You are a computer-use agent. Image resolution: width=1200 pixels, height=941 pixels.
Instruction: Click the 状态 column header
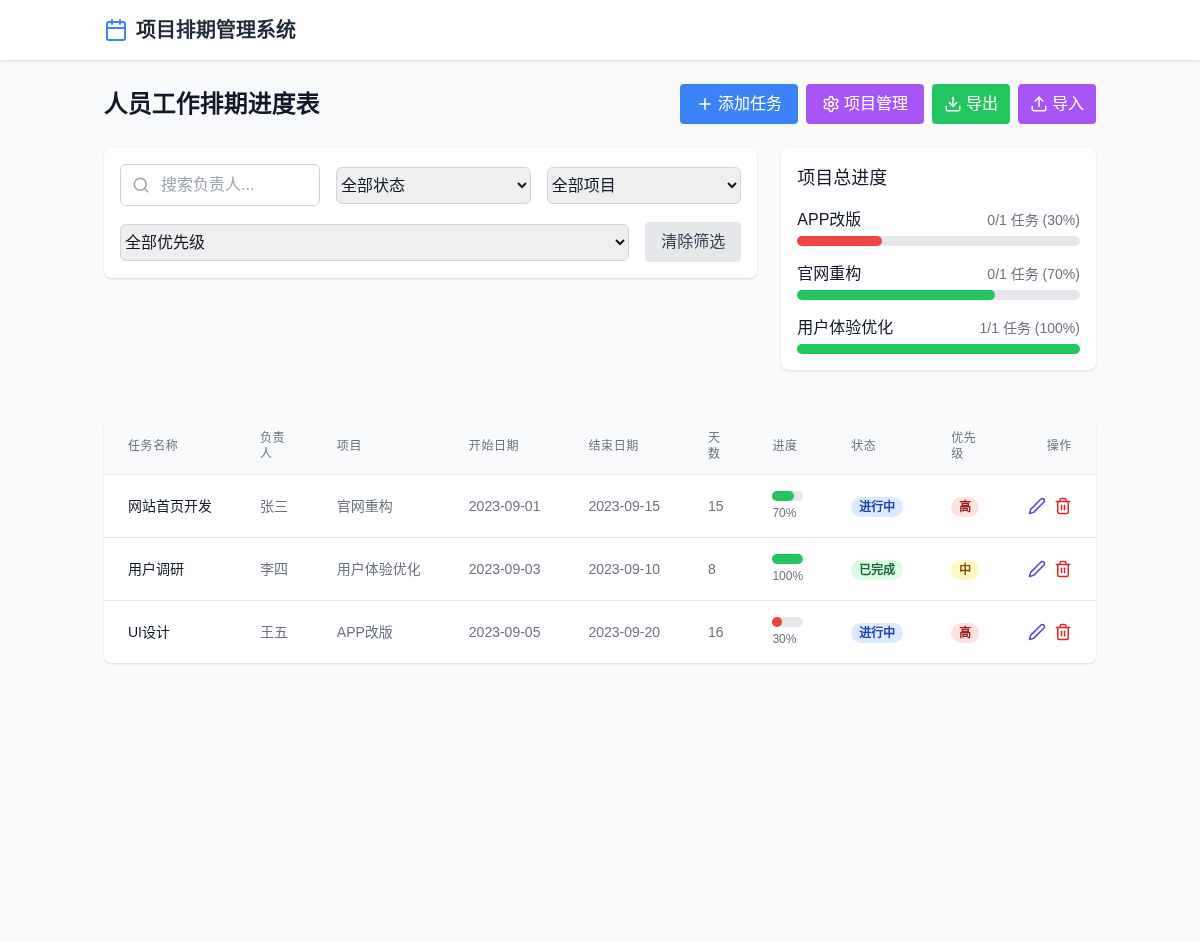864,445
